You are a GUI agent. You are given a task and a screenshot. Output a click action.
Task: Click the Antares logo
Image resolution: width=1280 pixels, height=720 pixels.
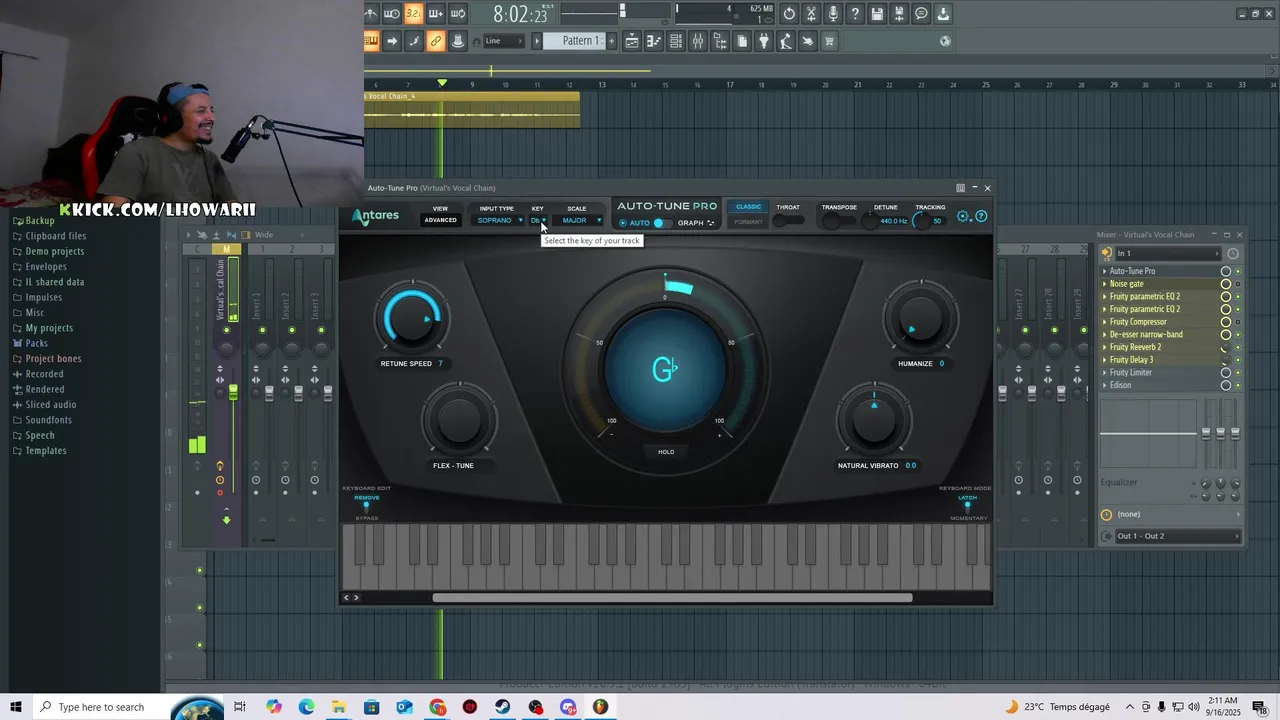376,216
